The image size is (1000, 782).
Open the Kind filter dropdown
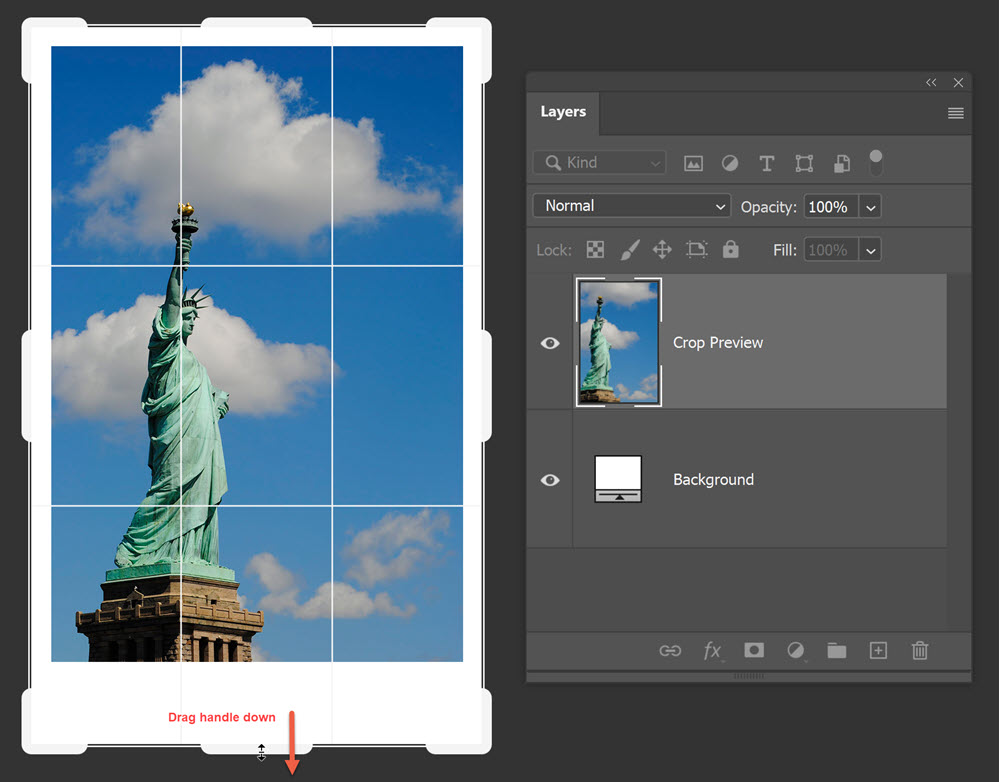pos(599,163)
